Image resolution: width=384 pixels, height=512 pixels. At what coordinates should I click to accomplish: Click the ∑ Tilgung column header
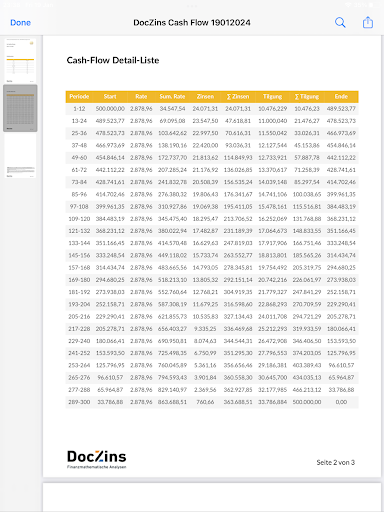click(x=307, y=97)
